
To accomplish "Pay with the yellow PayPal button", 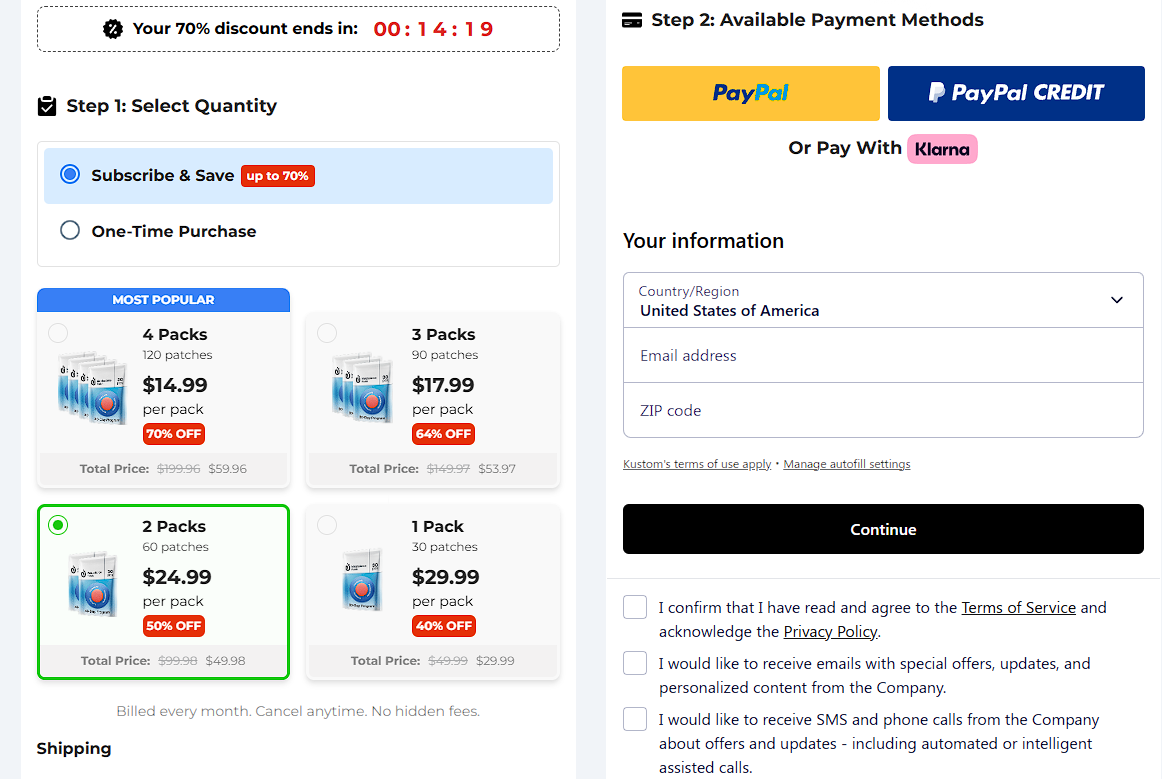I will (750, 93).
